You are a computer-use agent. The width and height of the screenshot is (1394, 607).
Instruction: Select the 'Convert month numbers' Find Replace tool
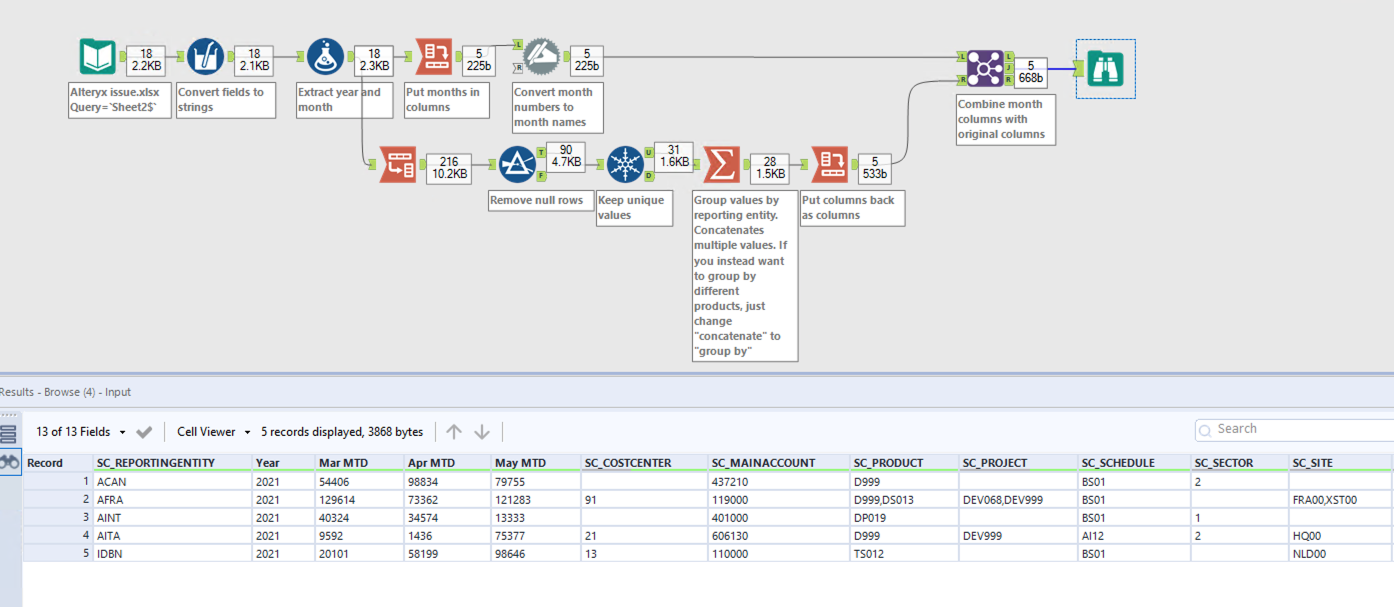pos(541,57)
